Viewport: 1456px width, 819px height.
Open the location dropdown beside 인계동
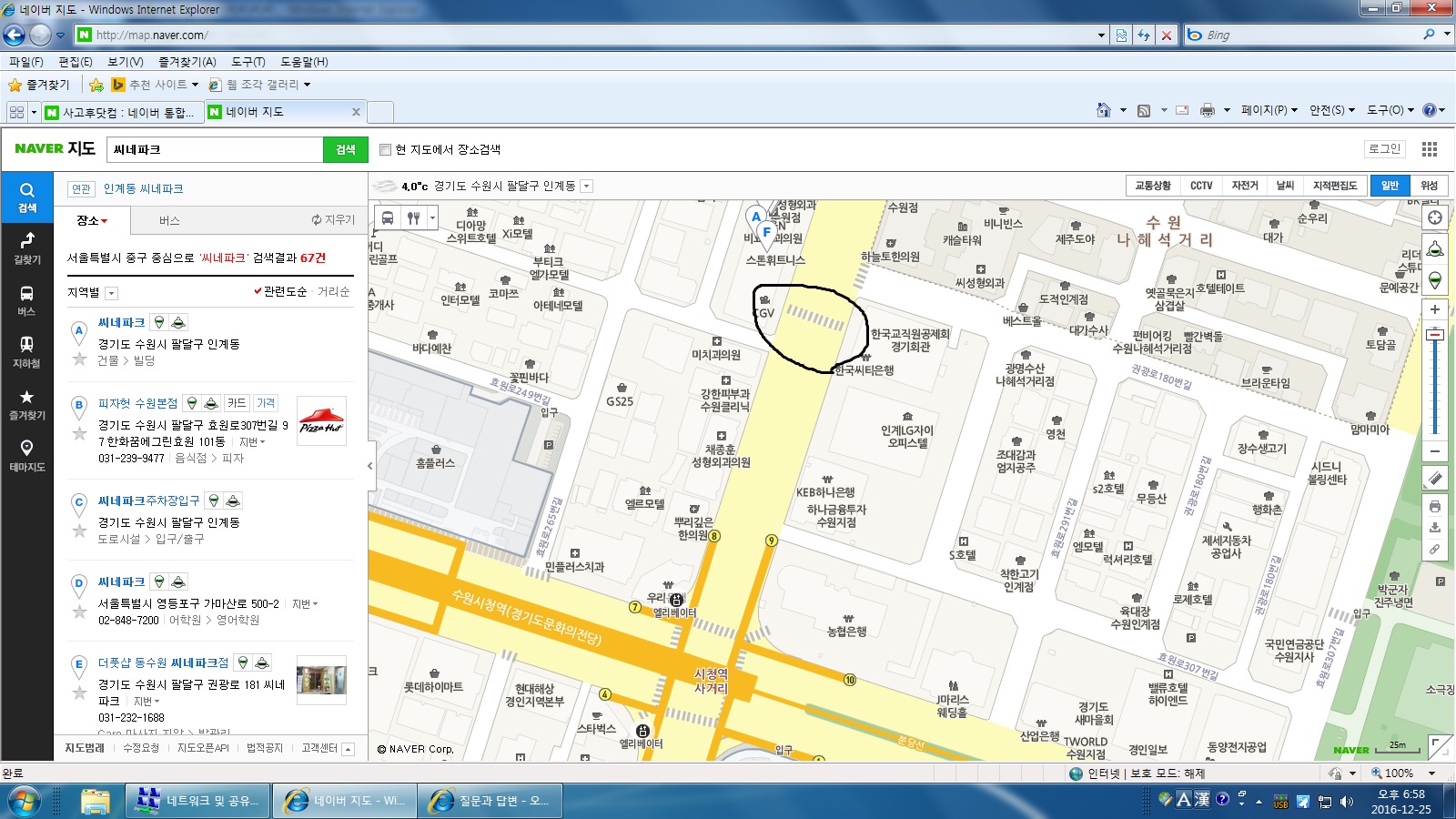[x=587, y=186]
